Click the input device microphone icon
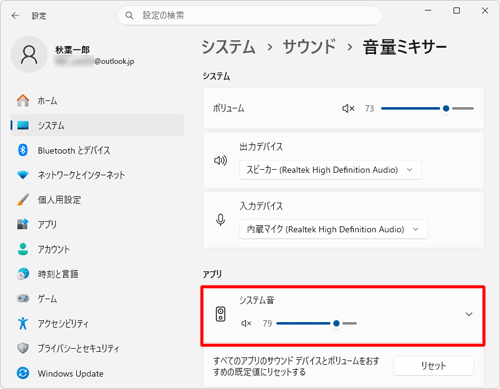The height and width of the screenshot is (389, 500). [220, 220]
